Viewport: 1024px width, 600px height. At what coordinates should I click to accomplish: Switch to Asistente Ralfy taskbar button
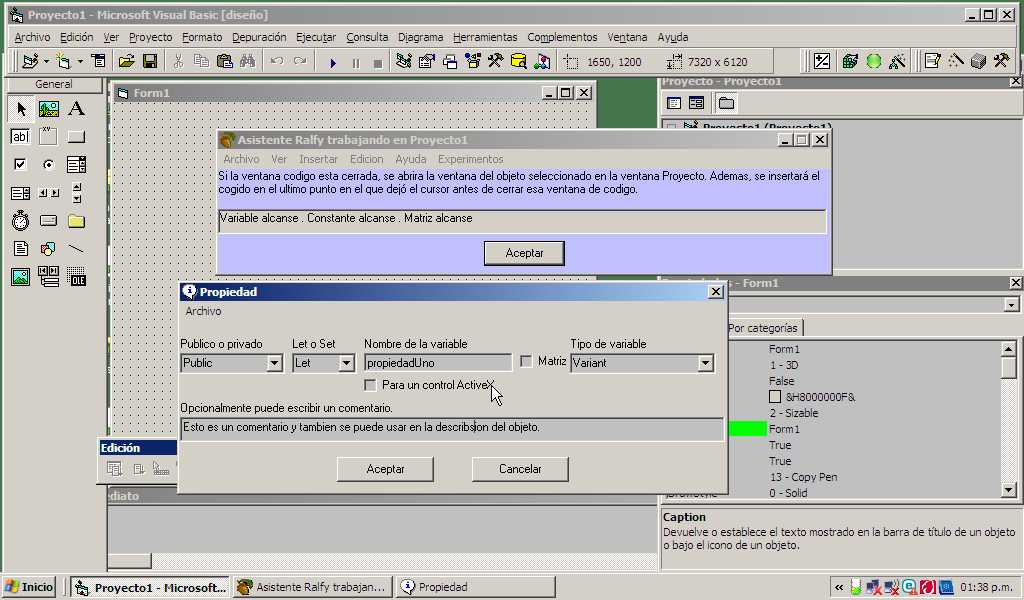pyautogui.click(x=313, y=587)
